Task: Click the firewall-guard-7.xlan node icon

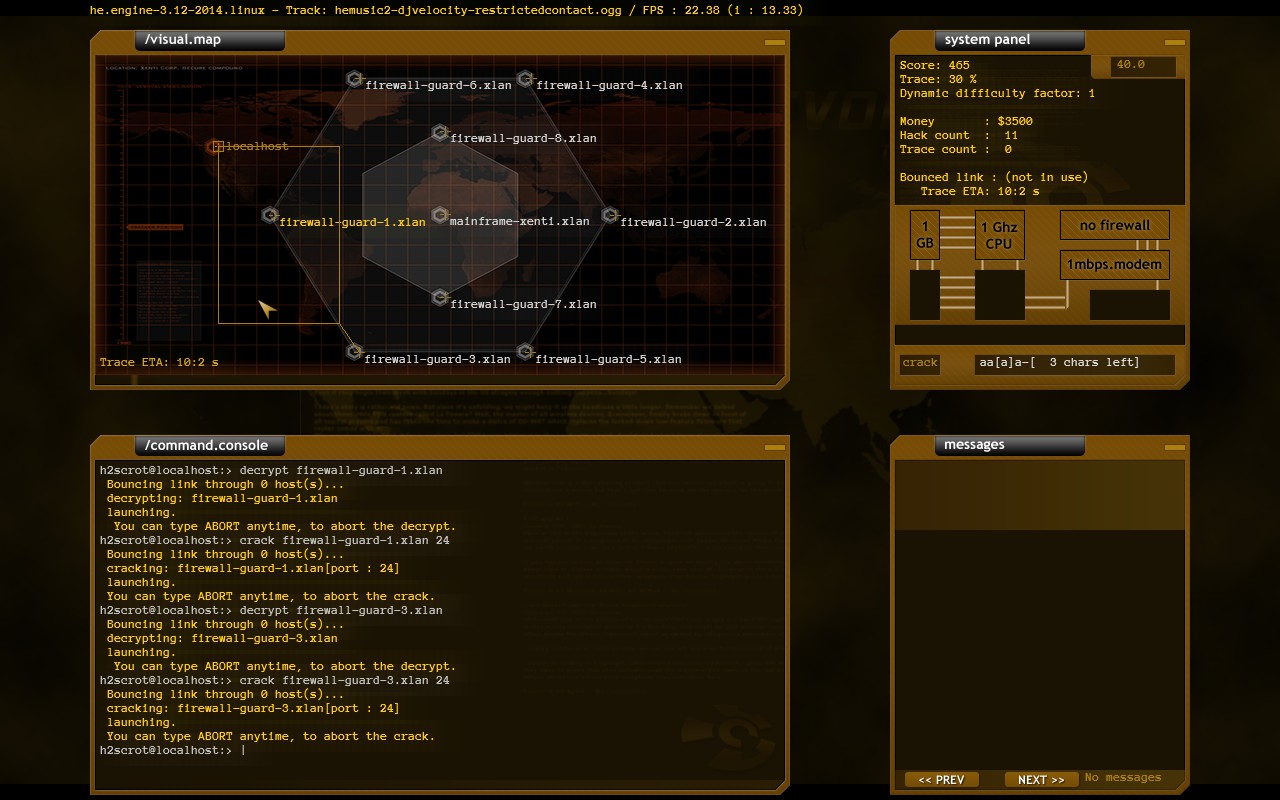Action: tap(439, 297)
